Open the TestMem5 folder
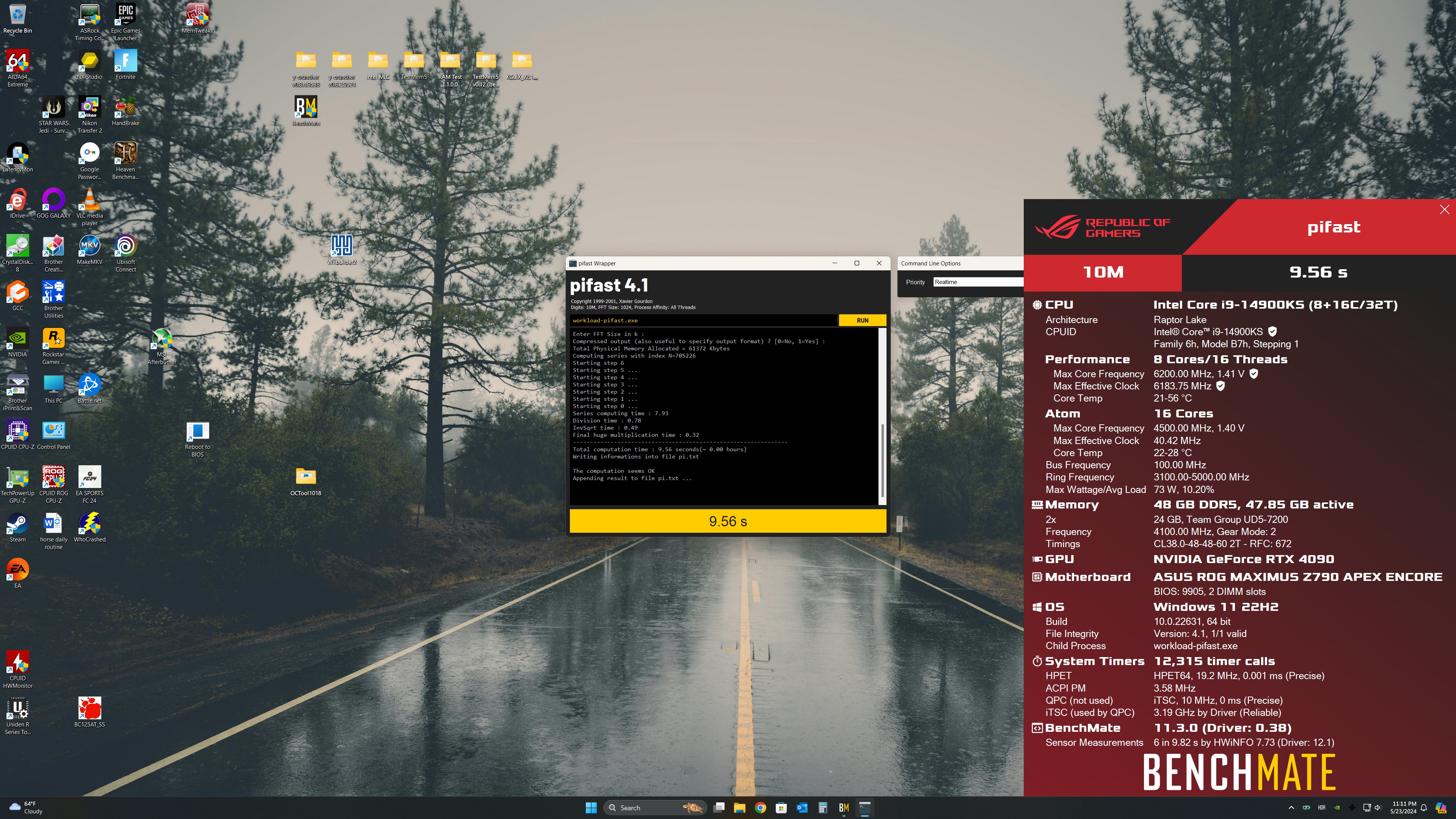Screen dimensions: 1456x819 click(x=414, y=64)
